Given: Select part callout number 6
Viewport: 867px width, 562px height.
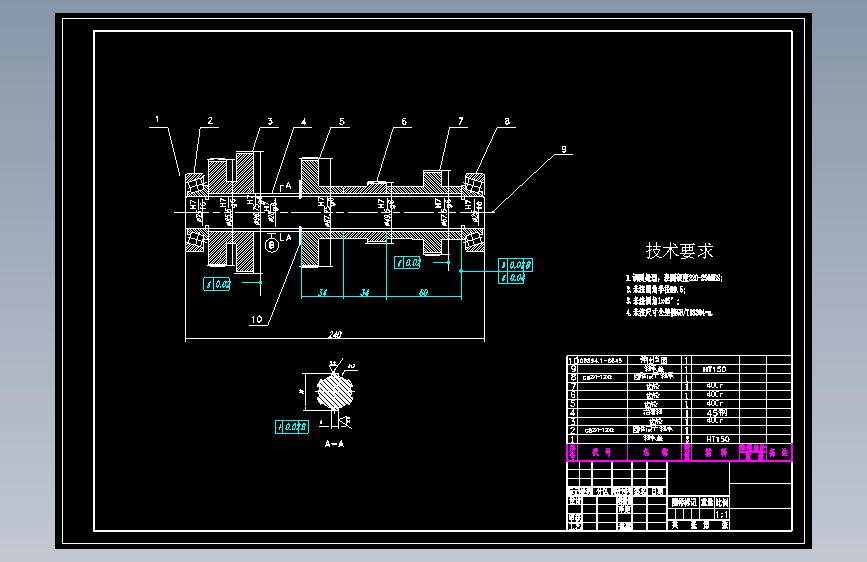Looking at the screenshot, I should coord(404,121).
